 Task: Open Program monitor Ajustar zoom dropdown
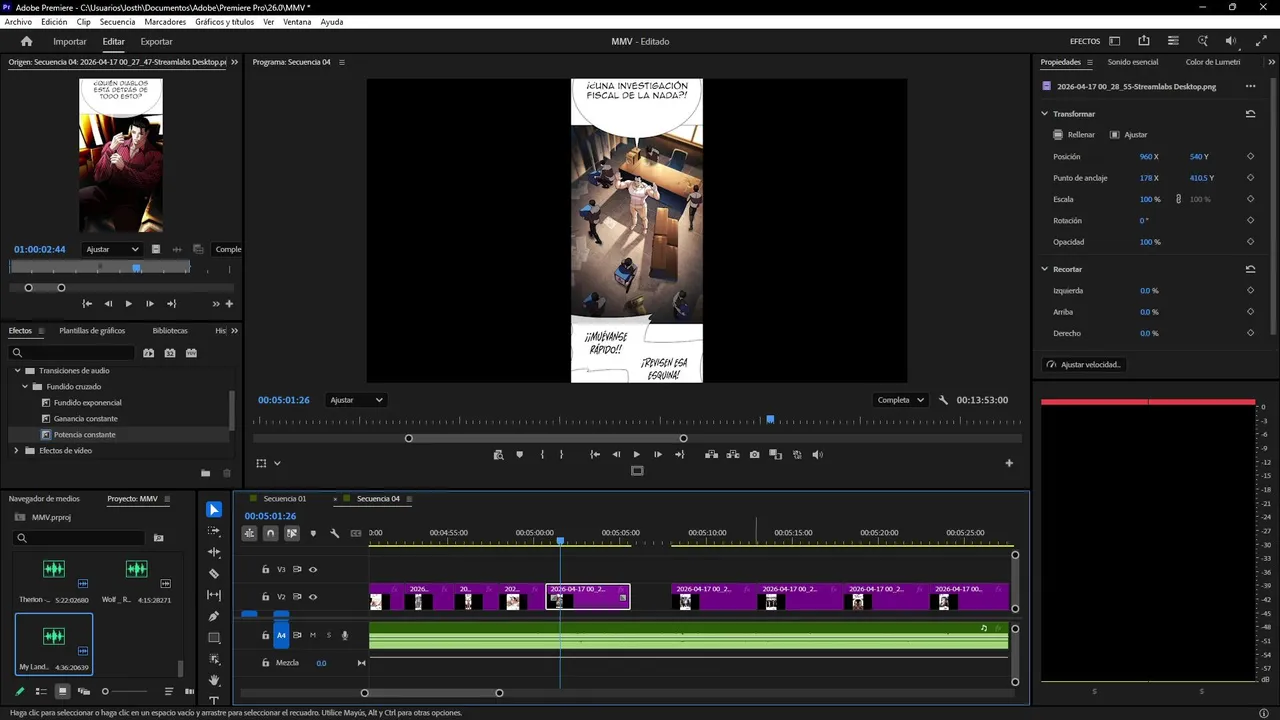click(x=357, y=400)
